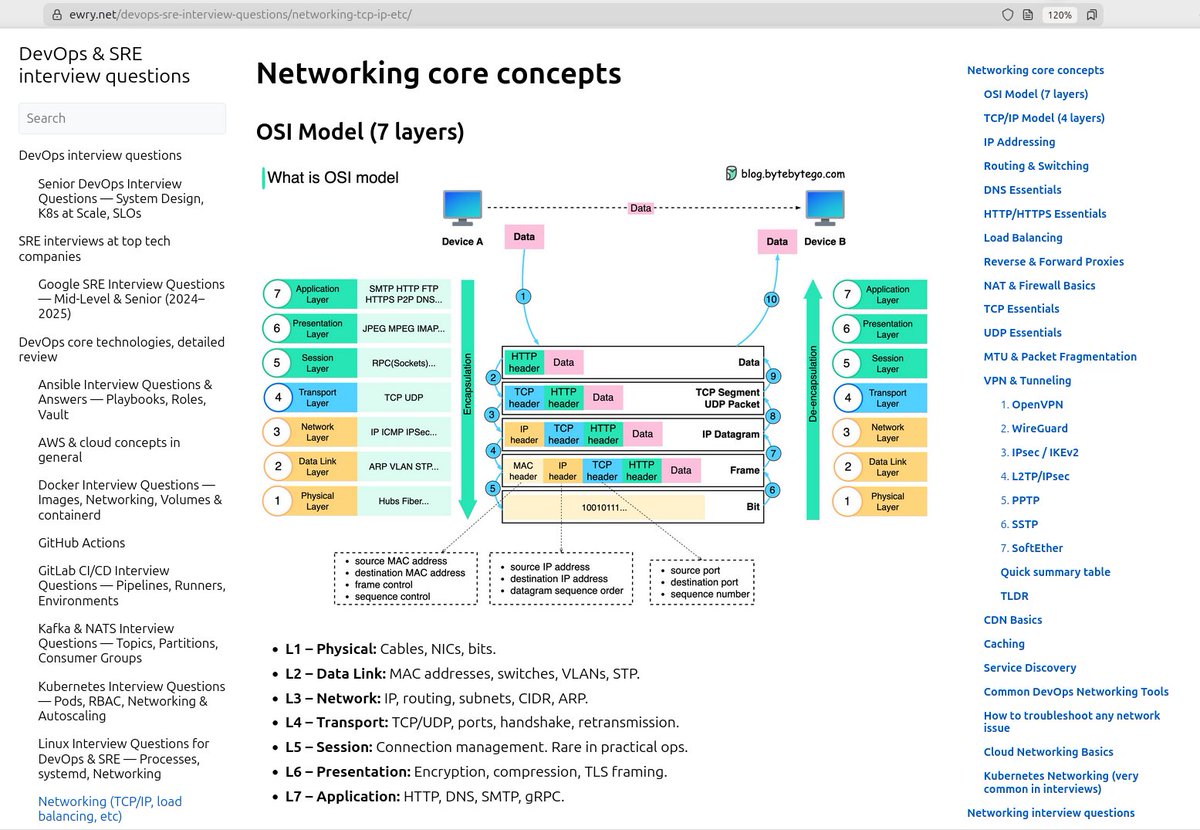The height and width of the screenshot is (830, 1200).
Task: Focus the Search input field
Action: point(122,118)
